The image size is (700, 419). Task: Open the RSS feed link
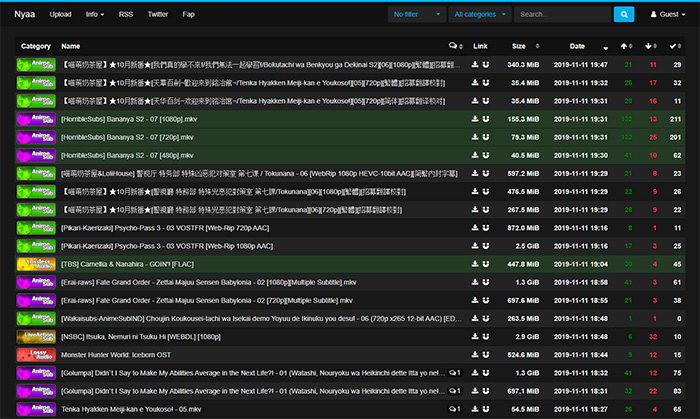[x=126, y=15]
